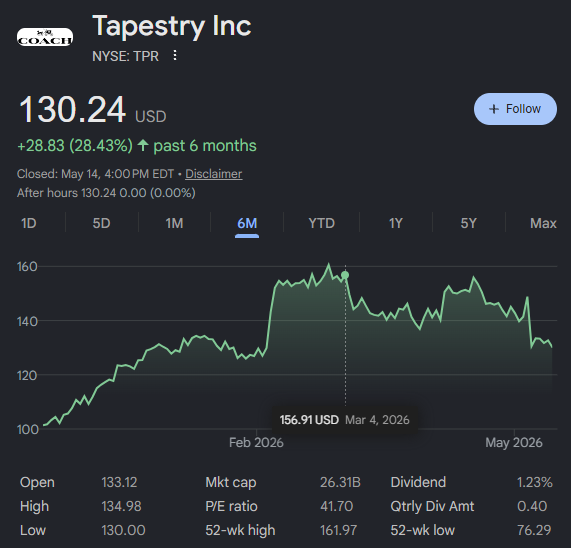Screen dimensions: 571x548
Task: Click the 100 y-axis label
Action: click(27, 429)
